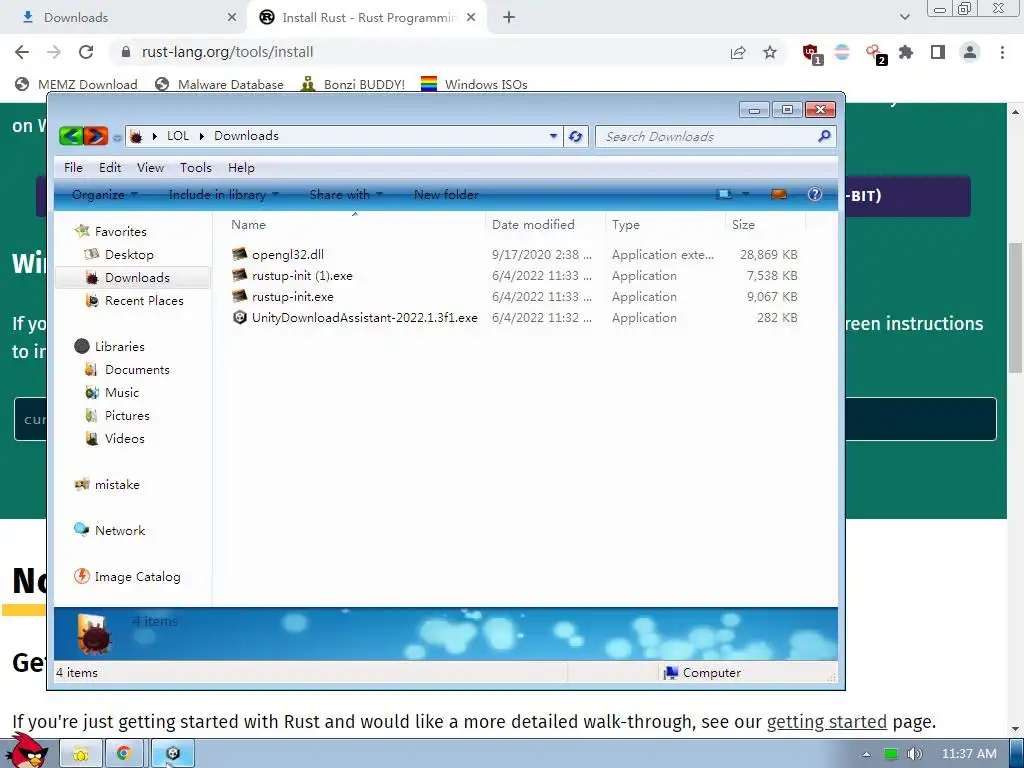Select opengl32.dll file icon
The width and height of the screenshot is (1024, 768).
pos(240,254)
